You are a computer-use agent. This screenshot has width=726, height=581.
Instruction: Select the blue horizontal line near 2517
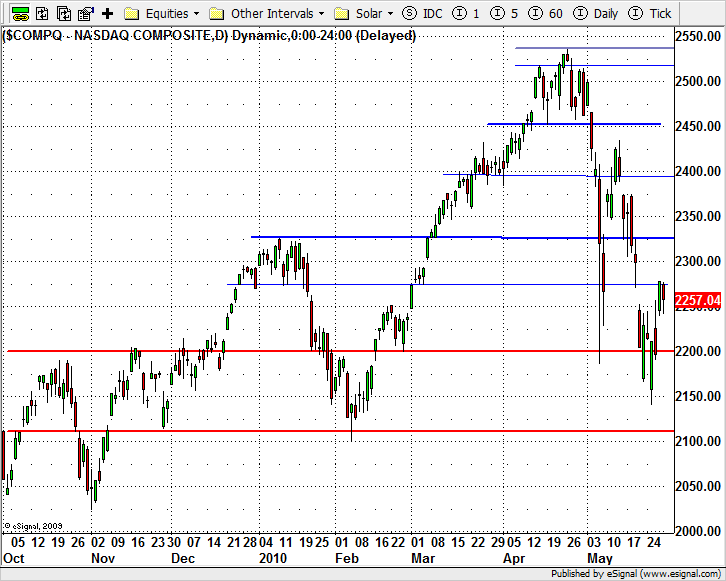point(595,65)
